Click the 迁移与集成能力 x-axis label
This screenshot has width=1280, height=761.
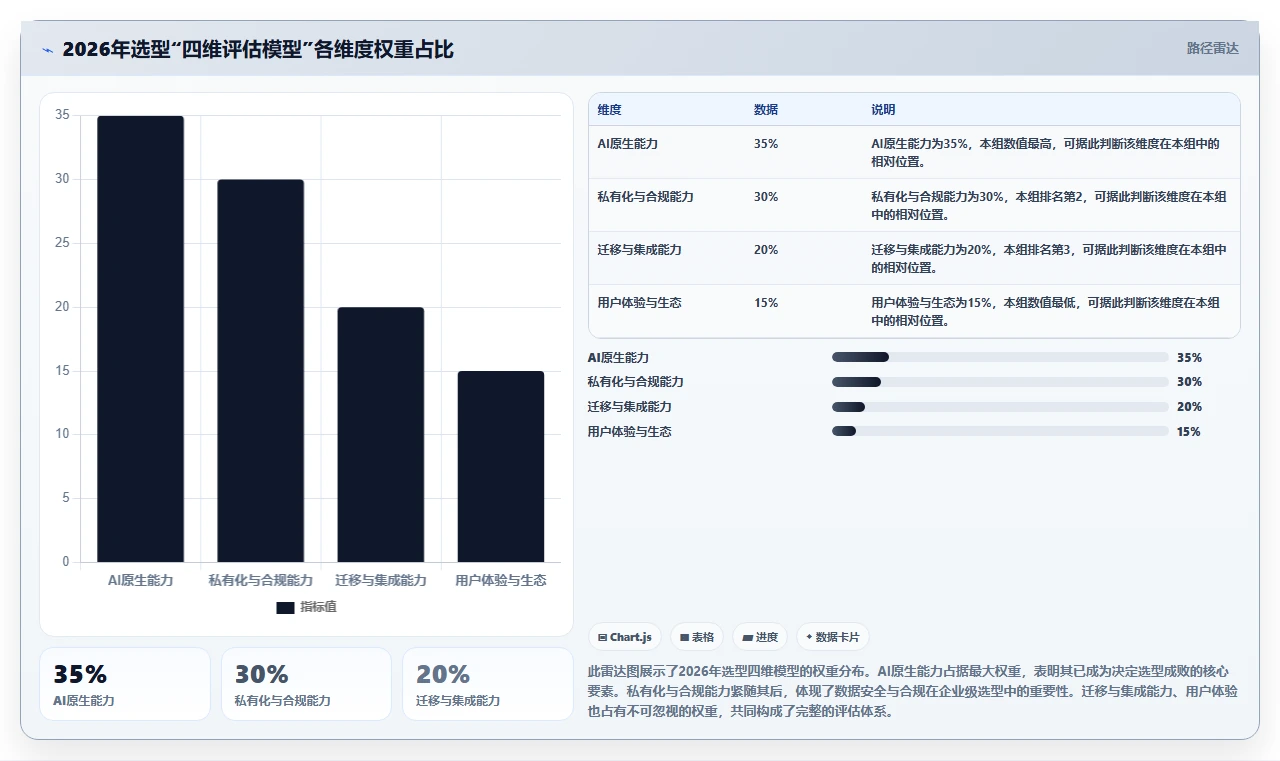point(380,580)
